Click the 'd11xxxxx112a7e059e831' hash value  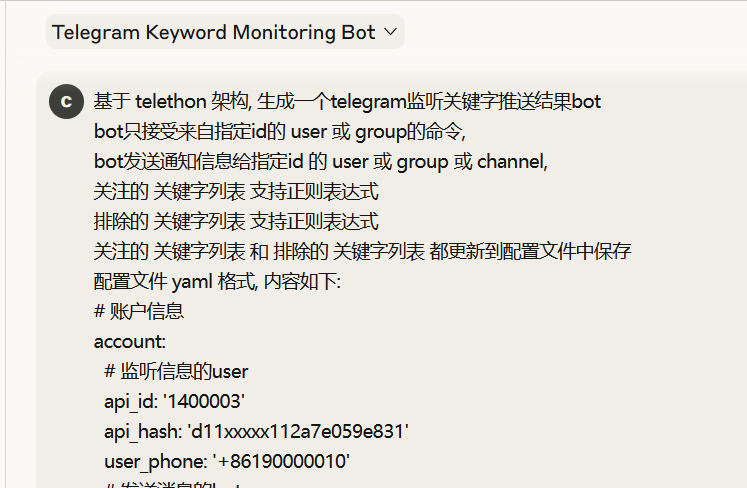pyautogui.click(x=294, y=432)
